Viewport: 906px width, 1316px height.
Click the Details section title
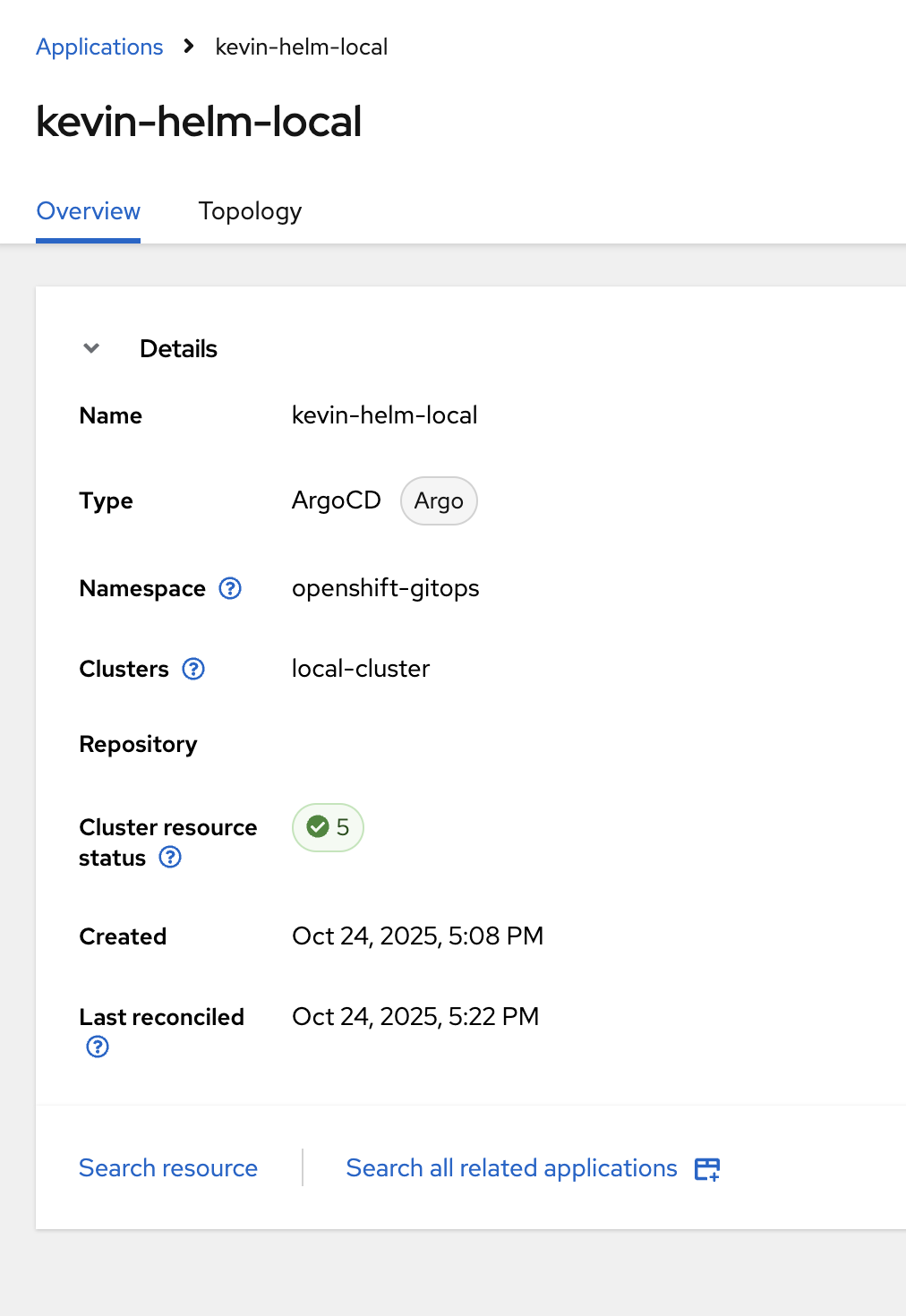[178, 348]
